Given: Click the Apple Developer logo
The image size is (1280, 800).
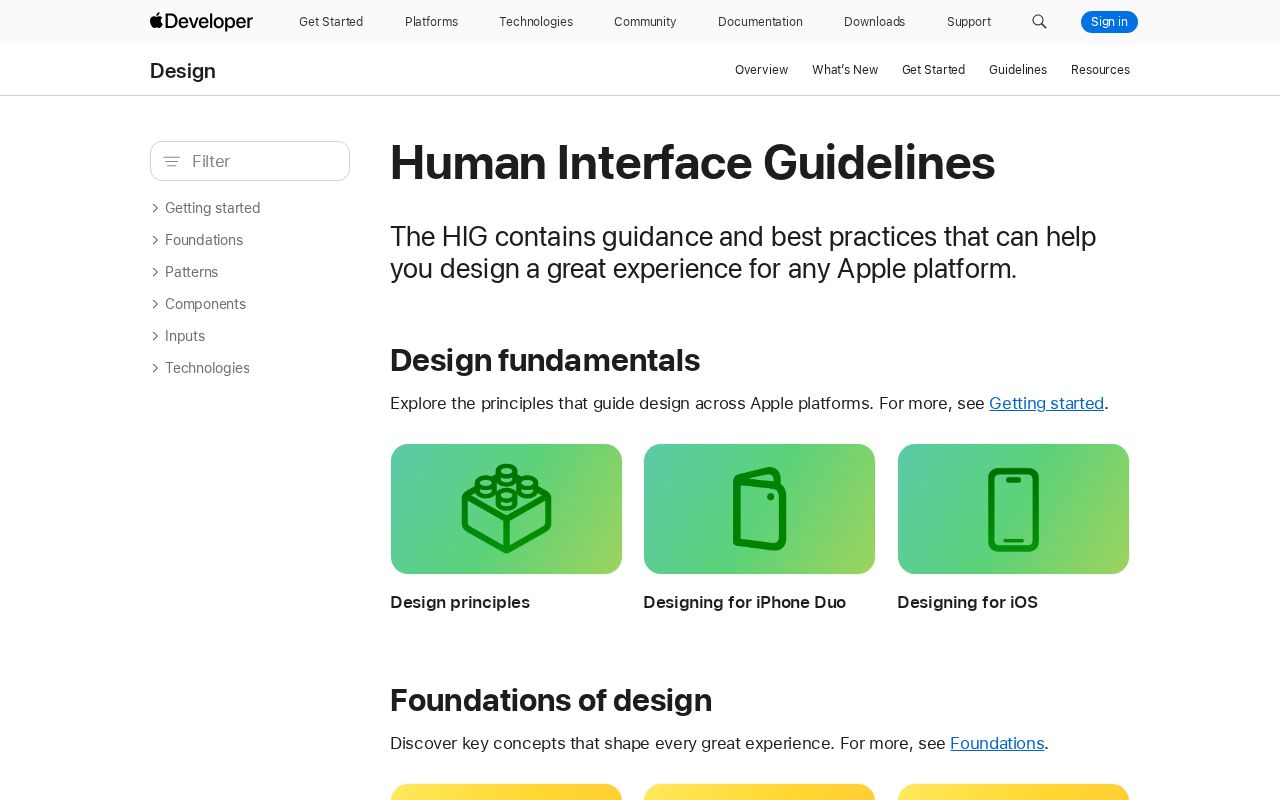Looking at the screenshot, I should point(201,22).
